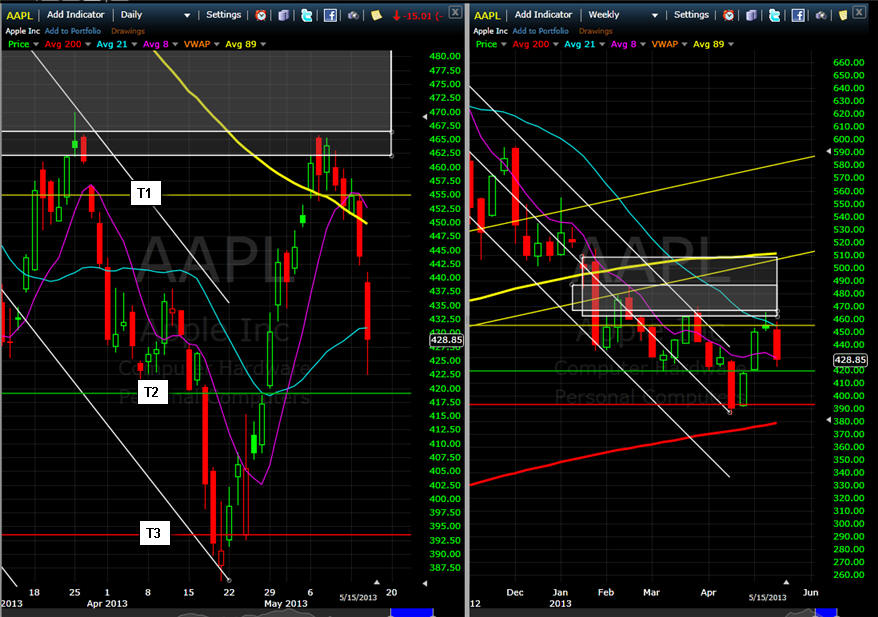Close the Weekly chart panel
This screenshot has width=878, height=617.
859,12
